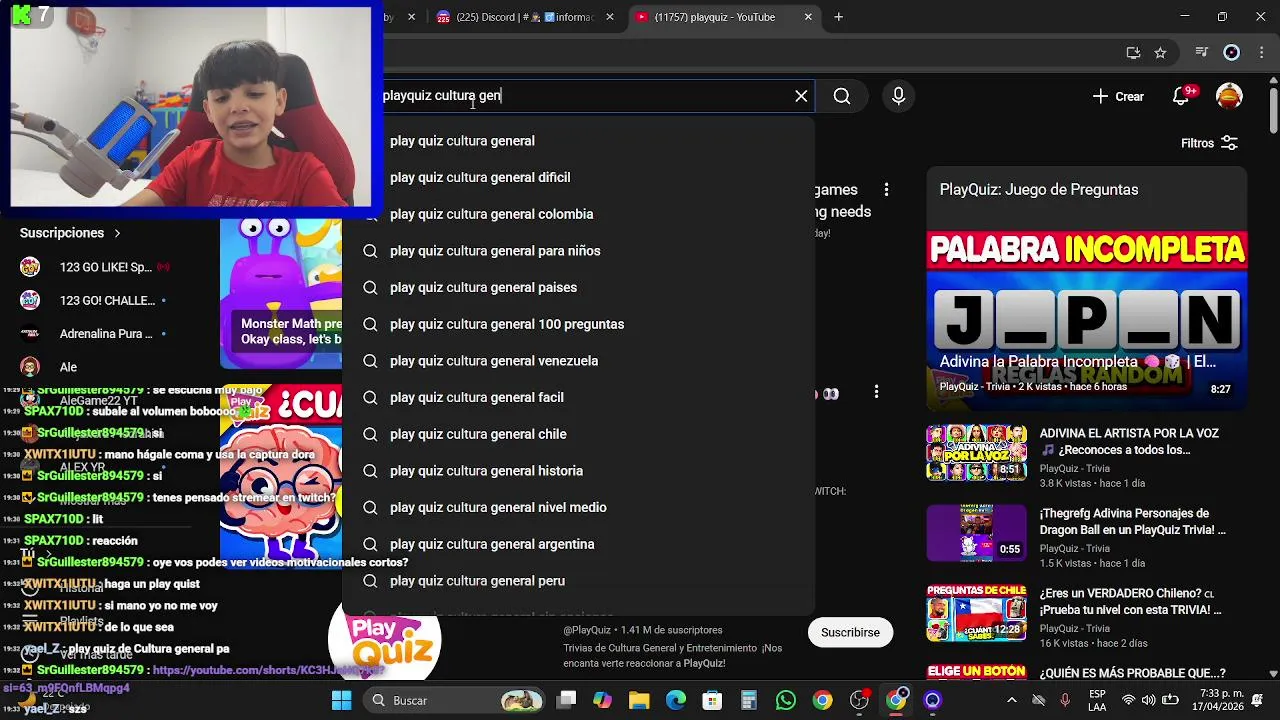The height and width of the screenshot is (720, 1280).
Task: Open OBS Studio from the taskbar
Action: [859, 700]
